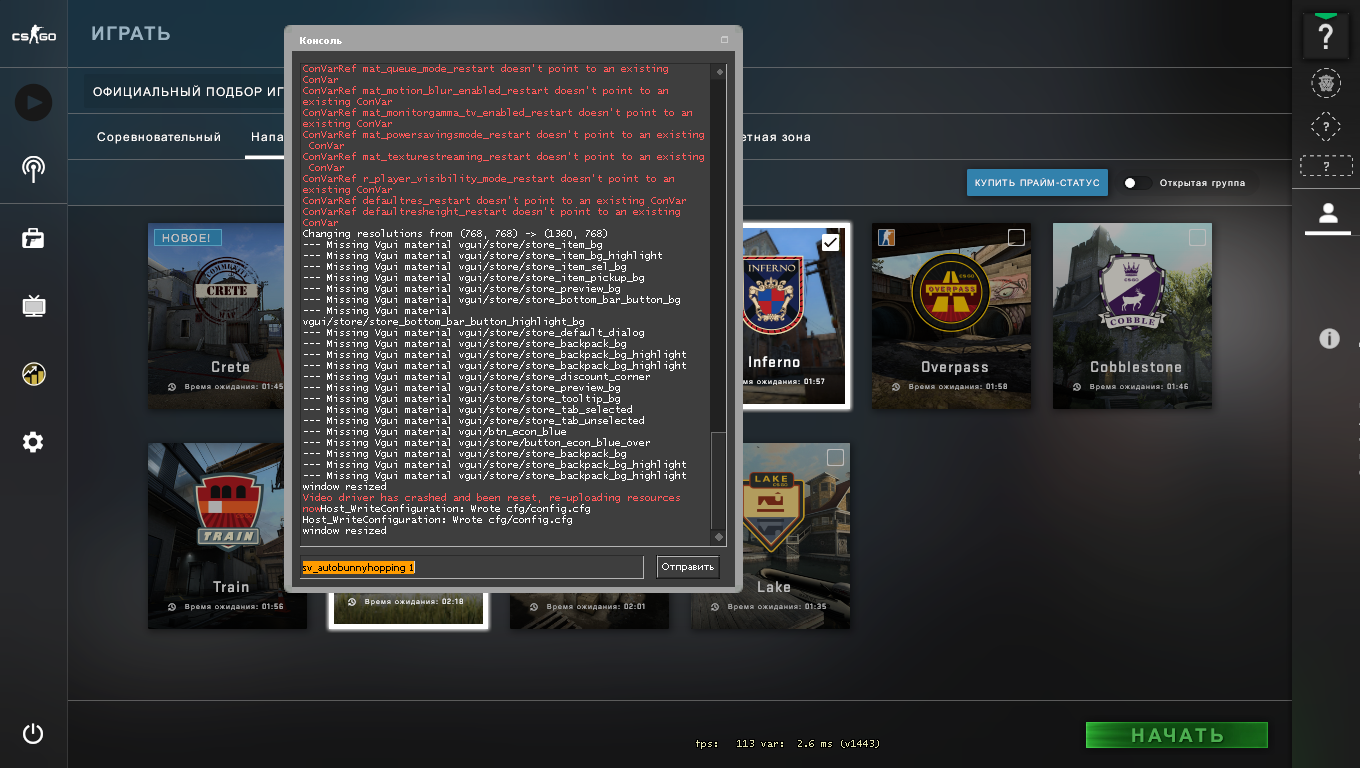Screen dimensions: 1360x768
Task: Click the info circle icon on right
Action: [x=1329, y=339]
